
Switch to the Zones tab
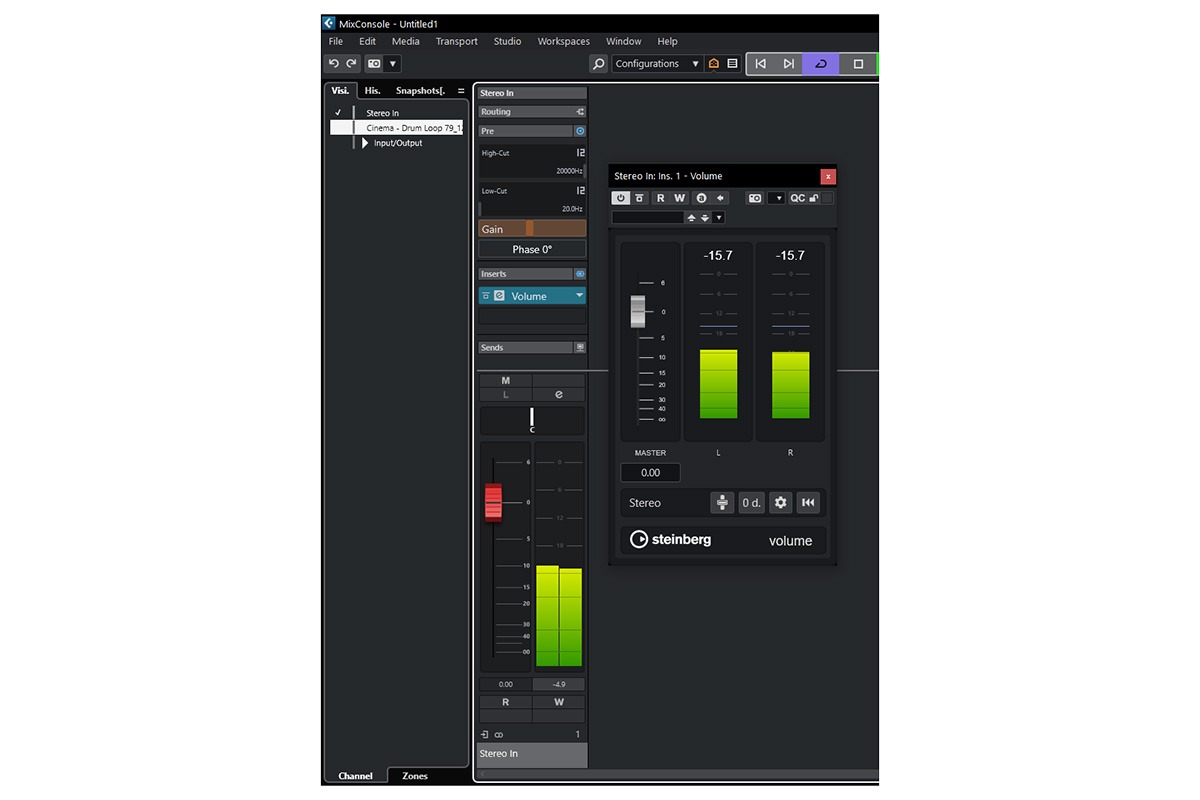tap(414, 776)
